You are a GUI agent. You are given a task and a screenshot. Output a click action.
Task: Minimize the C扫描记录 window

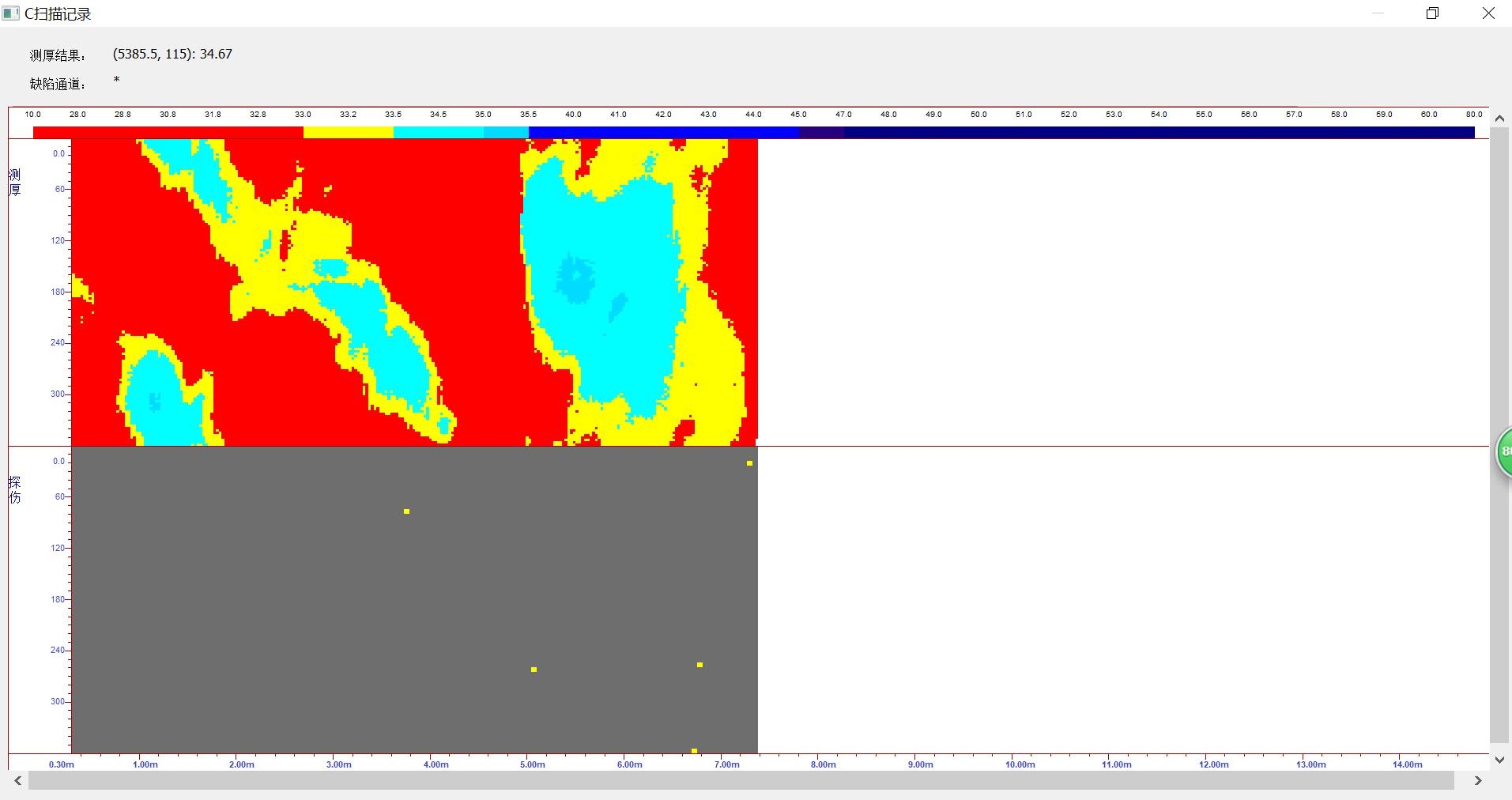tap(1378, 13)
